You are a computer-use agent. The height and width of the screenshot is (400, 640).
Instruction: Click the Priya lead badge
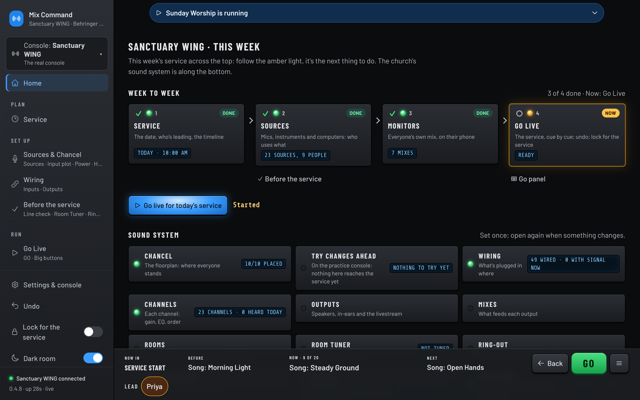coord(154,387)
